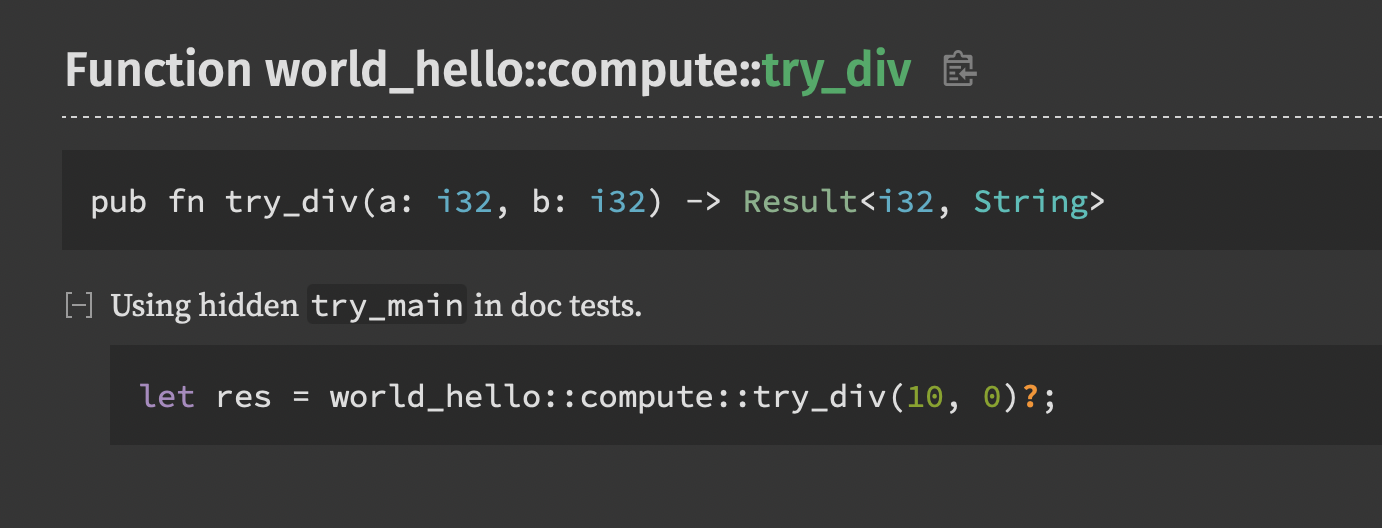Click the try_main inline code
This screenshot has width=1382, height=528.
coord(387,305)
